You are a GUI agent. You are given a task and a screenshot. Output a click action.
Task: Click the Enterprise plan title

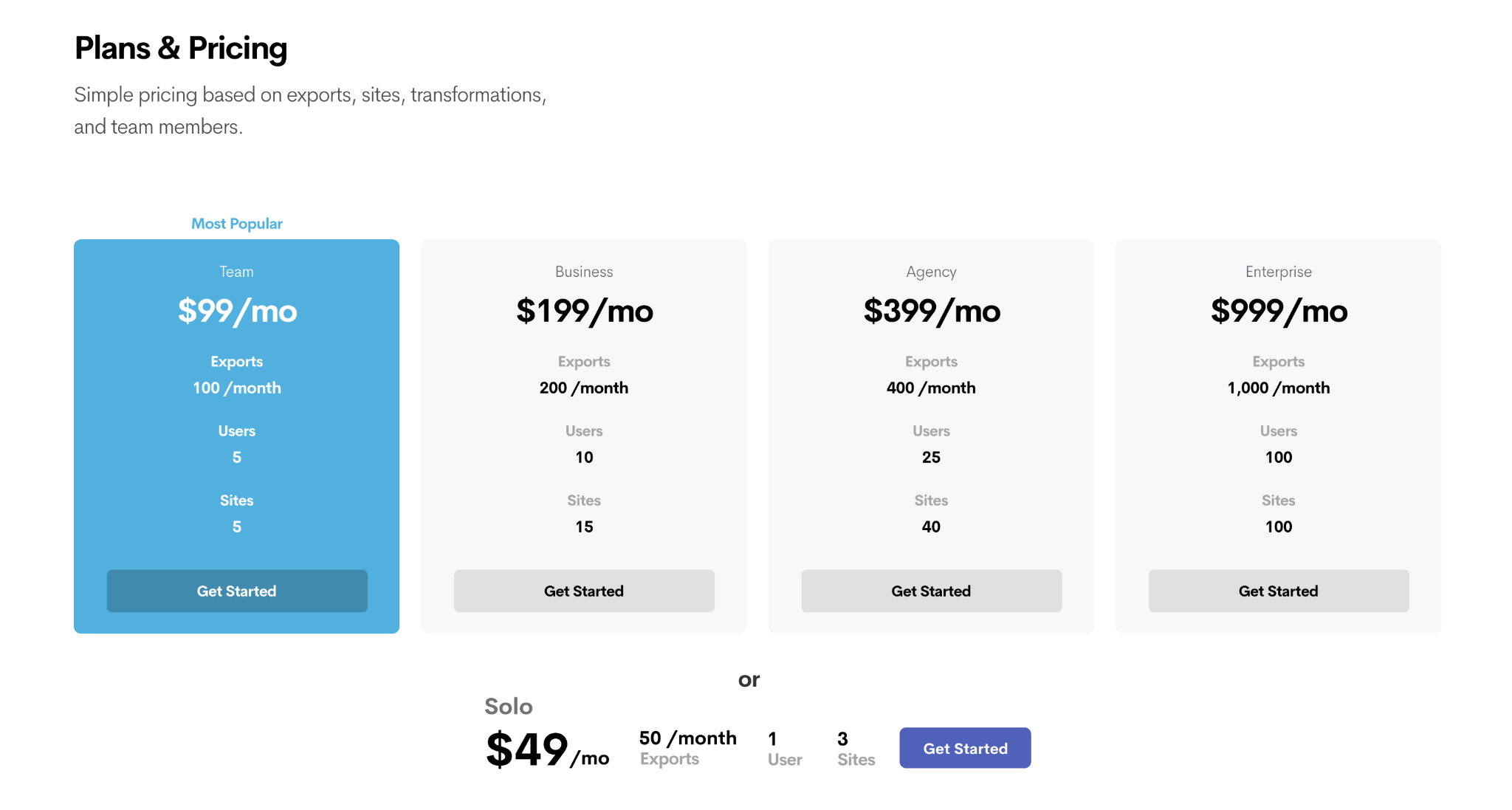pos(1278,272)
